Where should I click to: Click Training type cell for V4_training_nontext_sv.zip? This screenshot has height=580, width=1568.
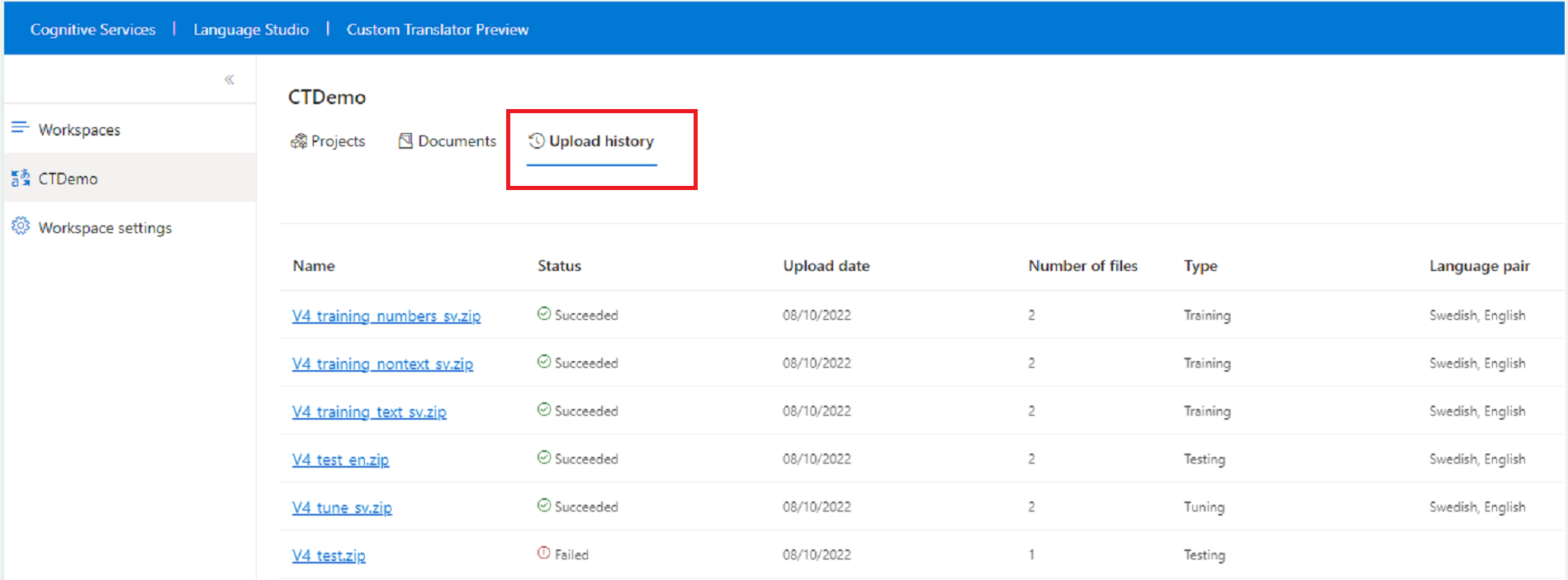pyautogui.click(x=1207, y=364)
